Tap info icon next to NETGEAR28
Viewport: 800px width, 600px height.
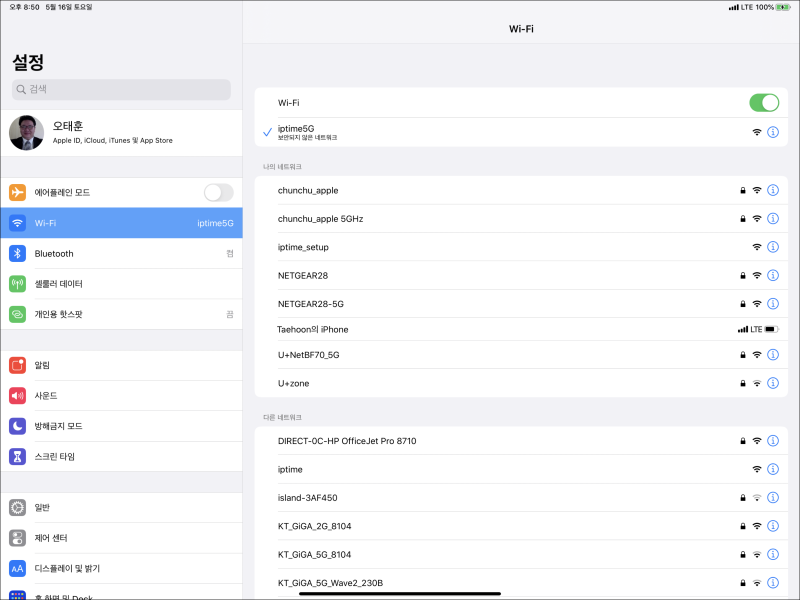click(x=773, y=275)
